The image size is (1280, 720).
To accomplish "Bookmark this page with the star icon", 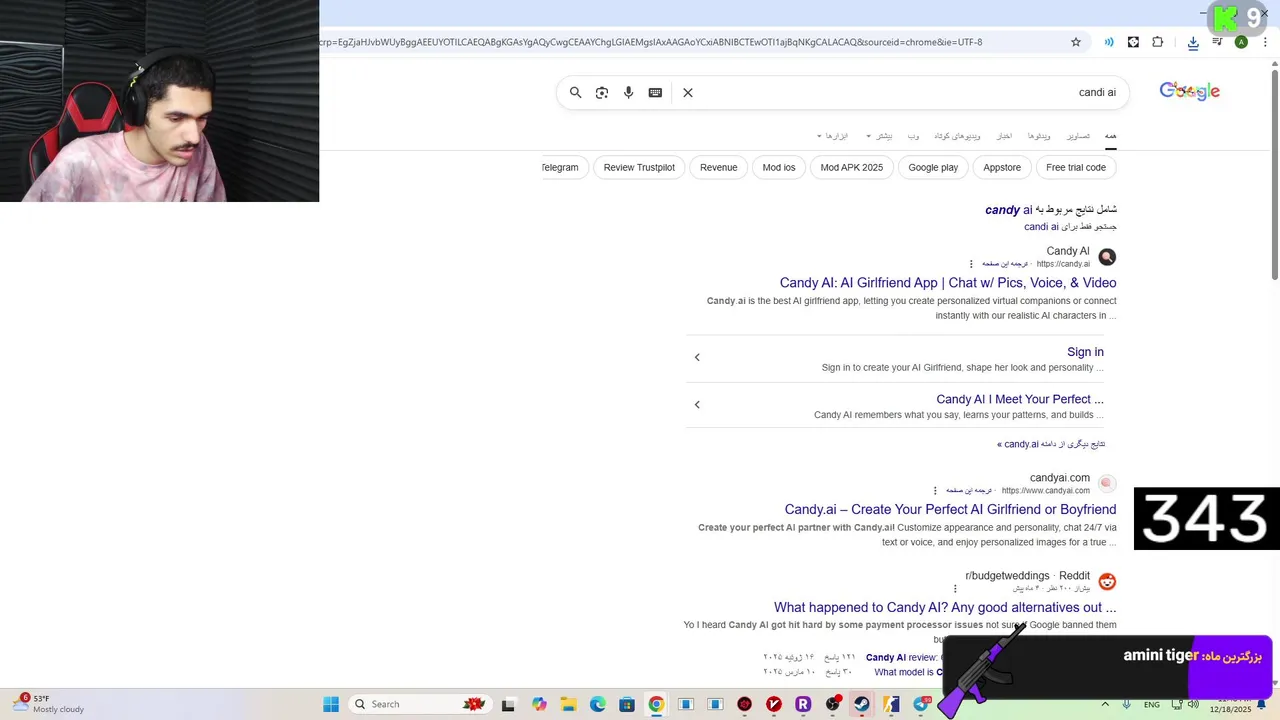I will click(x=1076, y=42).
